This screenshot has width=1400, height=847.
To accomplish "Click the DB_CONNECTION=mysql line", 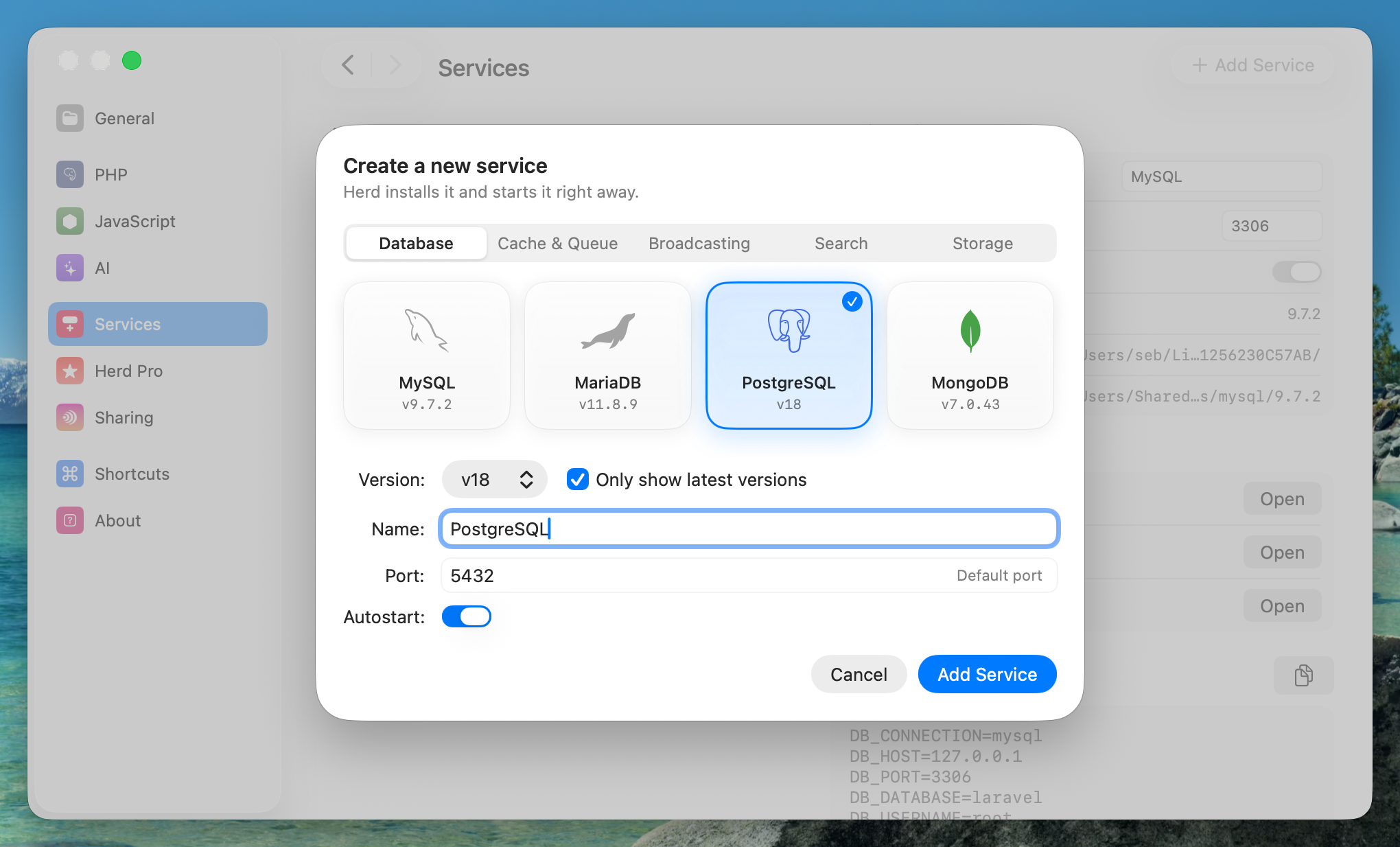I will [946, 736].
